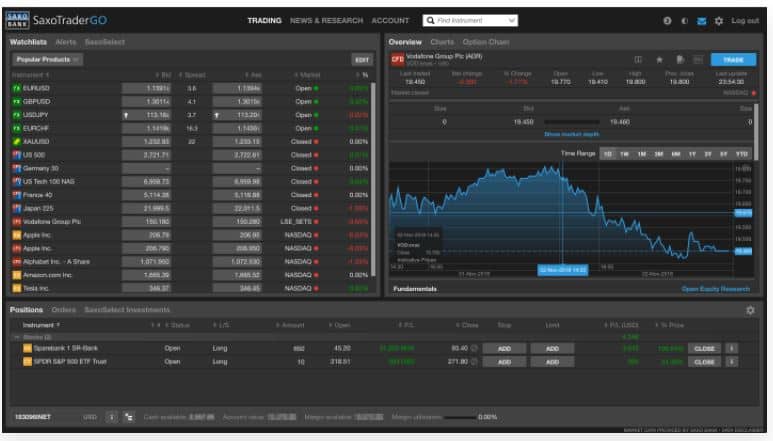Switch to the TRADING menu
The image size is (773, 441).
[264, 21]
